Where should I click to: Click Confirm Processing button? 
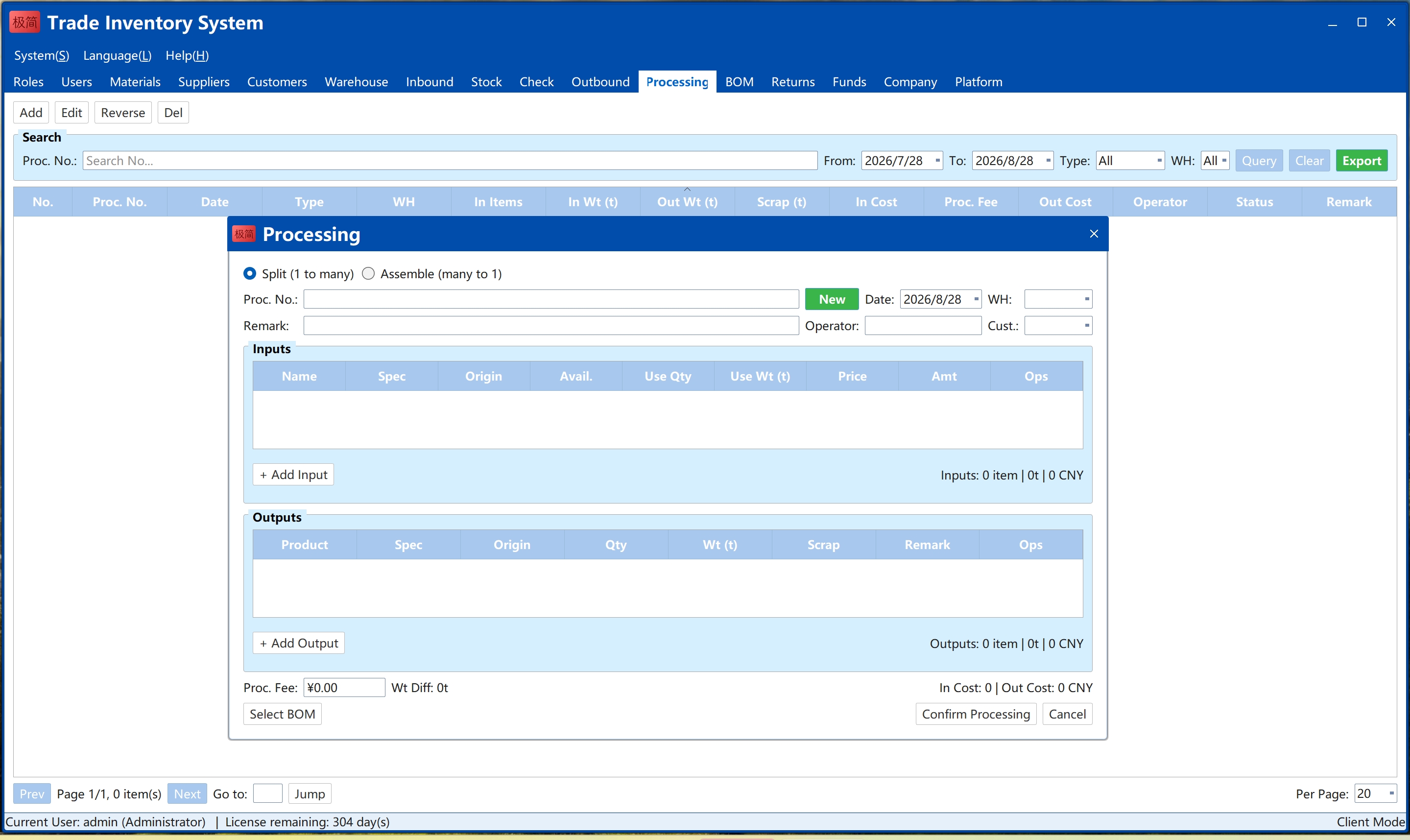(x=976, y=714)
